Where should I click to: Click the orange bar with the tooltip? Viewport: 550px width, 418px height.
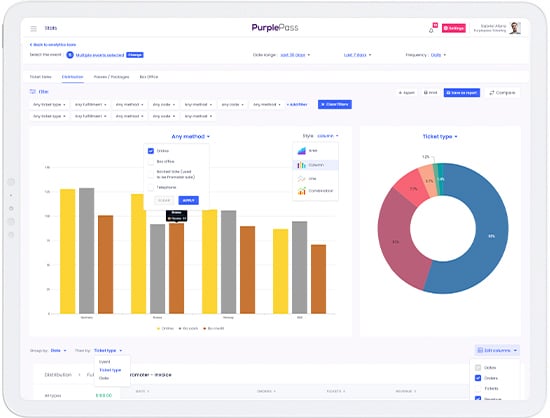(176, 268)
